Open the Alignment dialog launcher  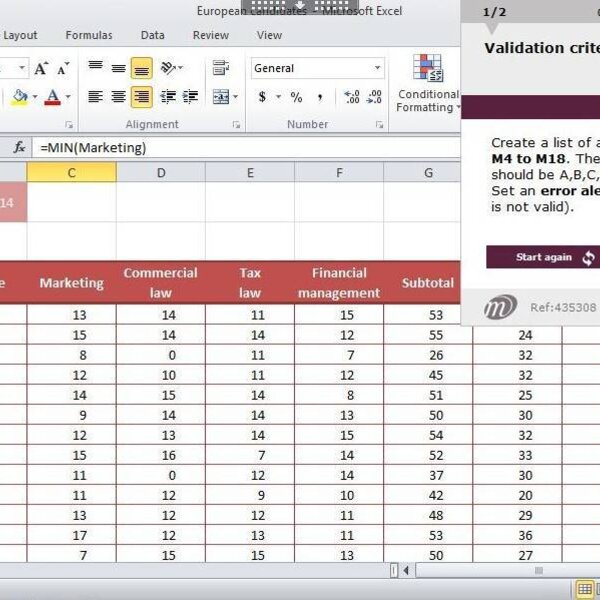point(236,125)
